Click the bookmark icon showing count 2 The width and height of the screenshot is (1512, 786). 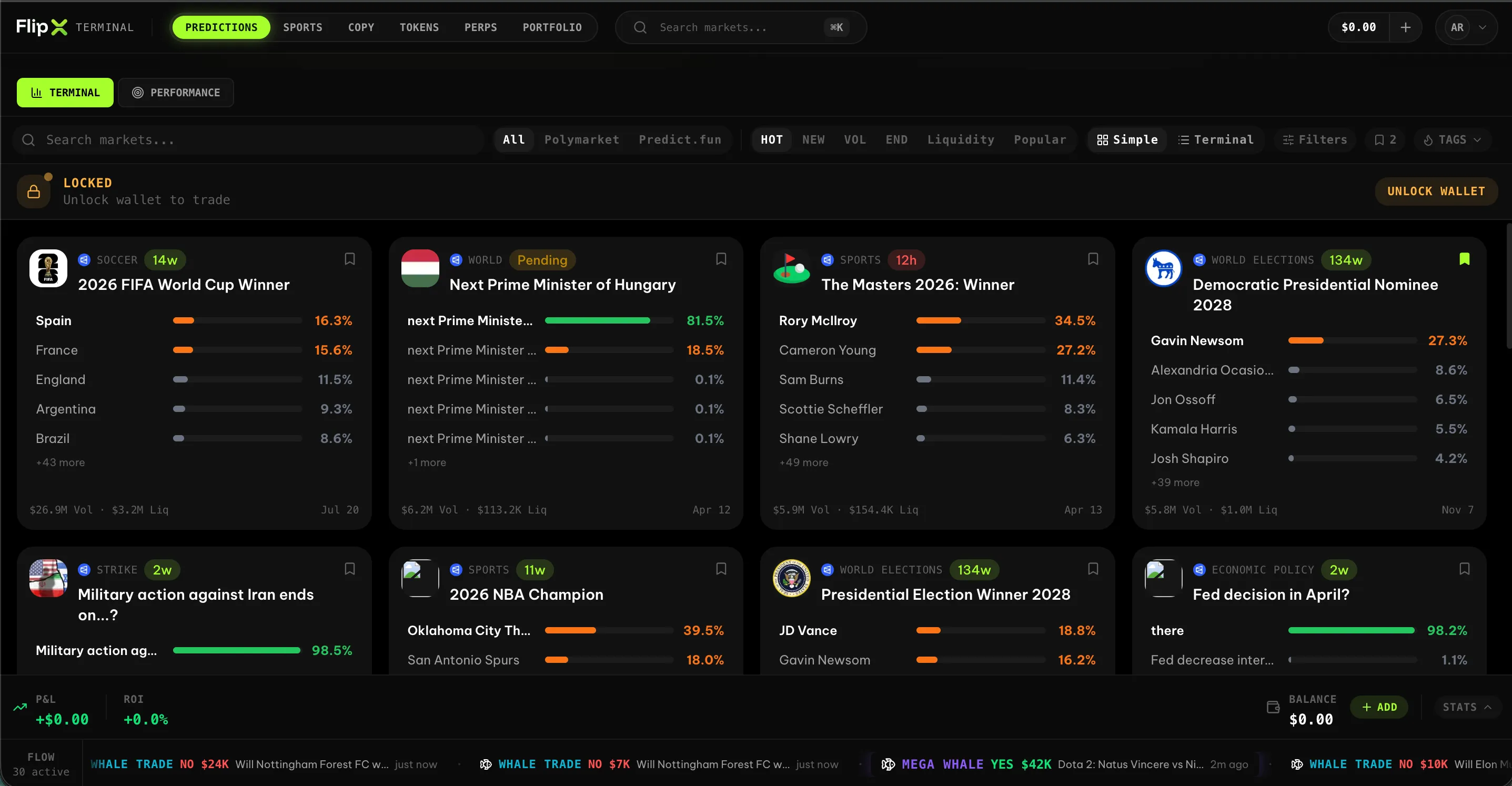tap(1385, 139)
